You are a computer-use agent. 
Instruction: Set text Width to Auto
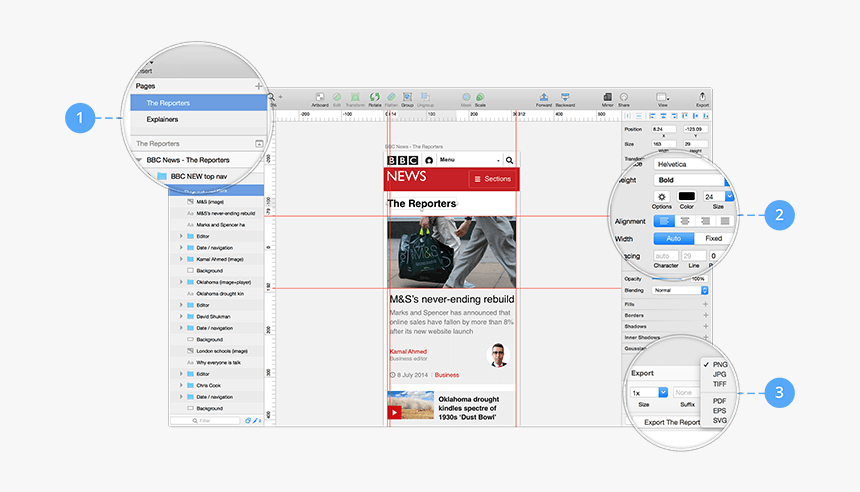click(674, 239)
